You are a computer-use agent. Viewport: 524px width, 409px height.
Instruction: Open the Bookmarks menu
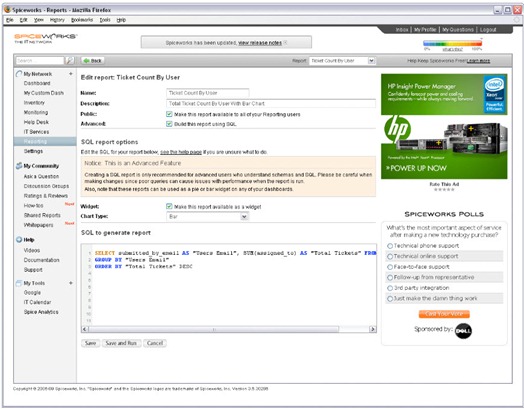point(82,20)
